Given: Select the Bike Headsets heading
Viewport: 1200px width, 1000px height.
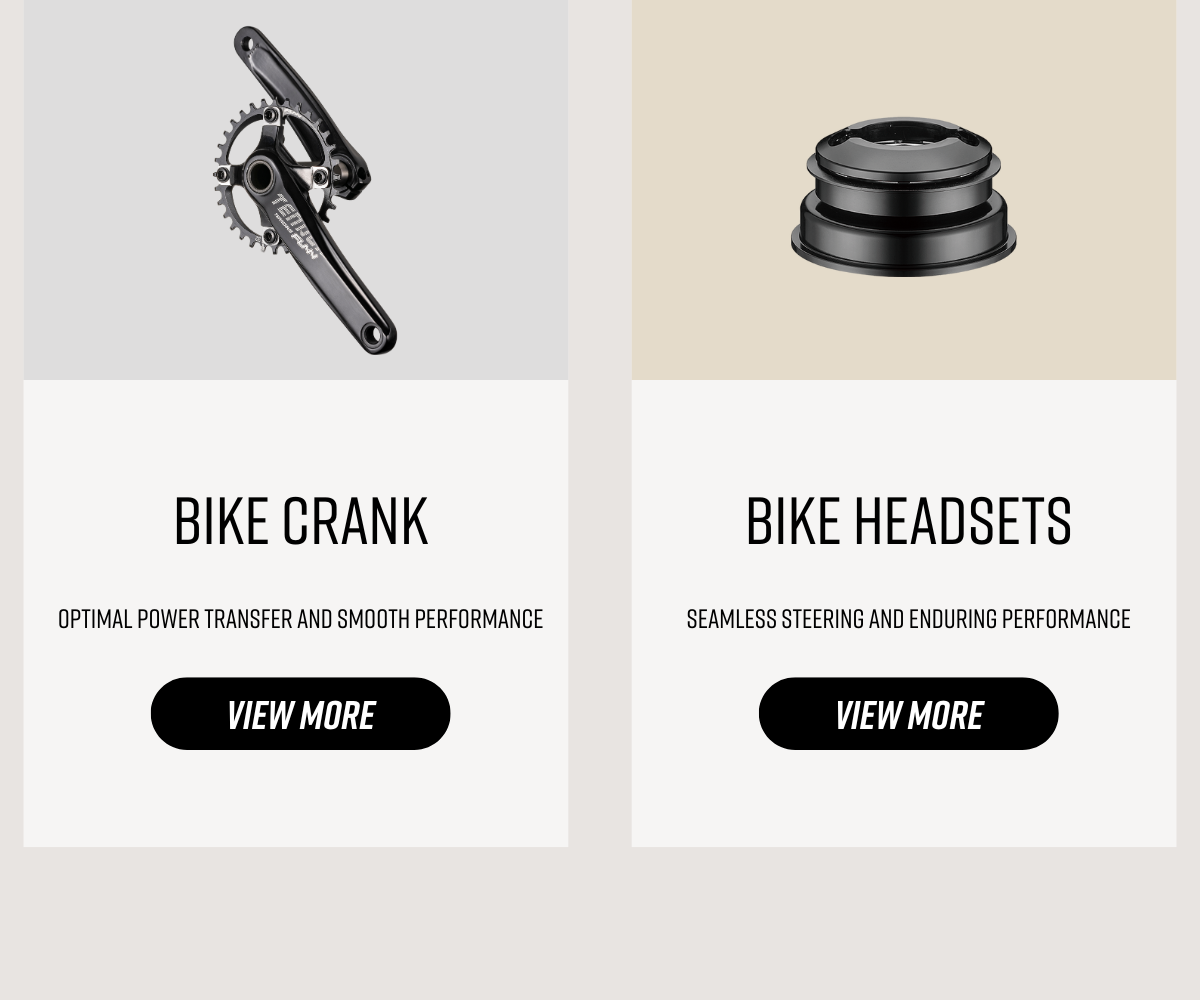Looking at the screenshot, I should [908, 521].
